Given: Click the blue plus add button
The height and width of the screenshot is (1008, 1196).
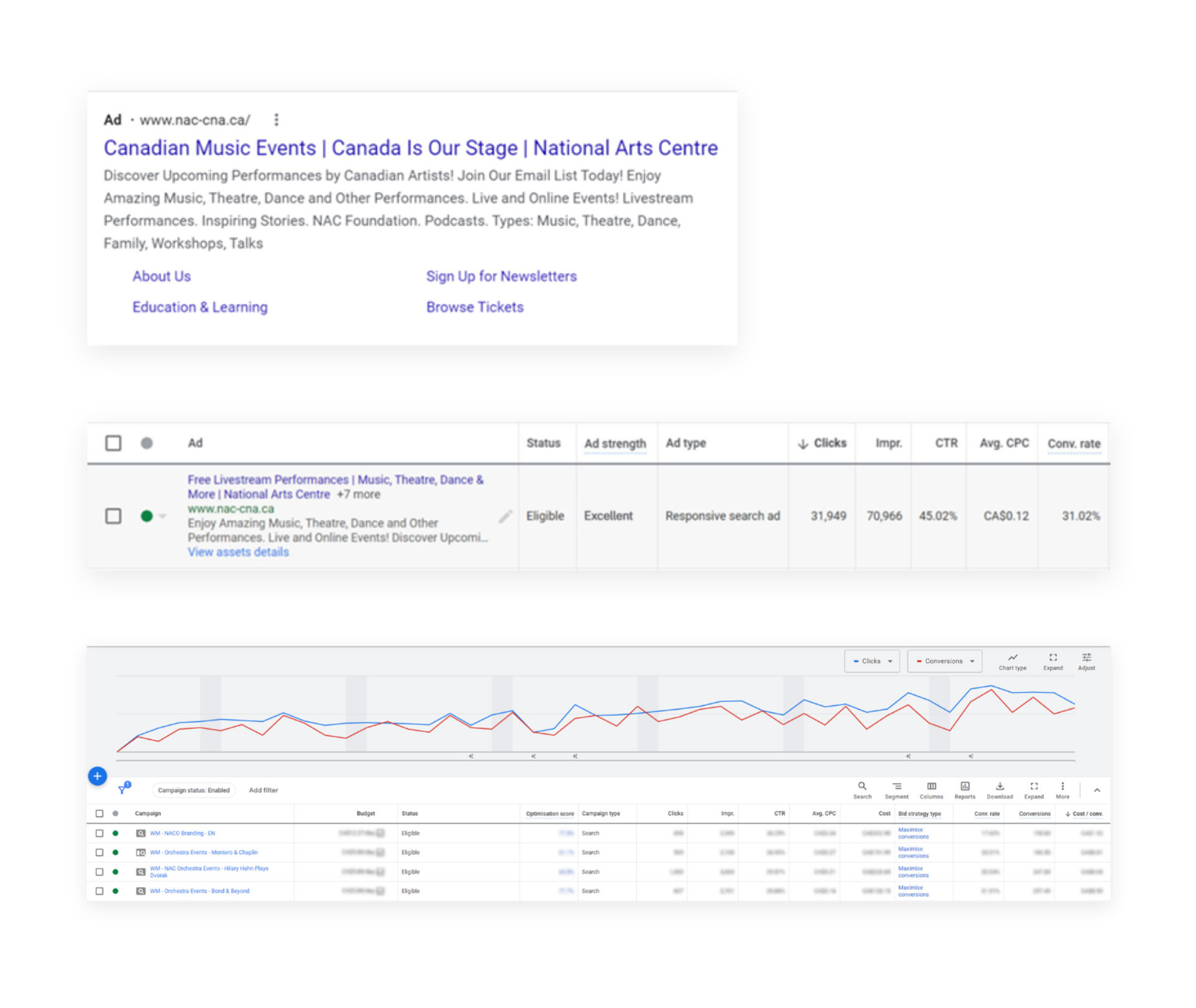Looking at the screenshot, I should 97,776.
